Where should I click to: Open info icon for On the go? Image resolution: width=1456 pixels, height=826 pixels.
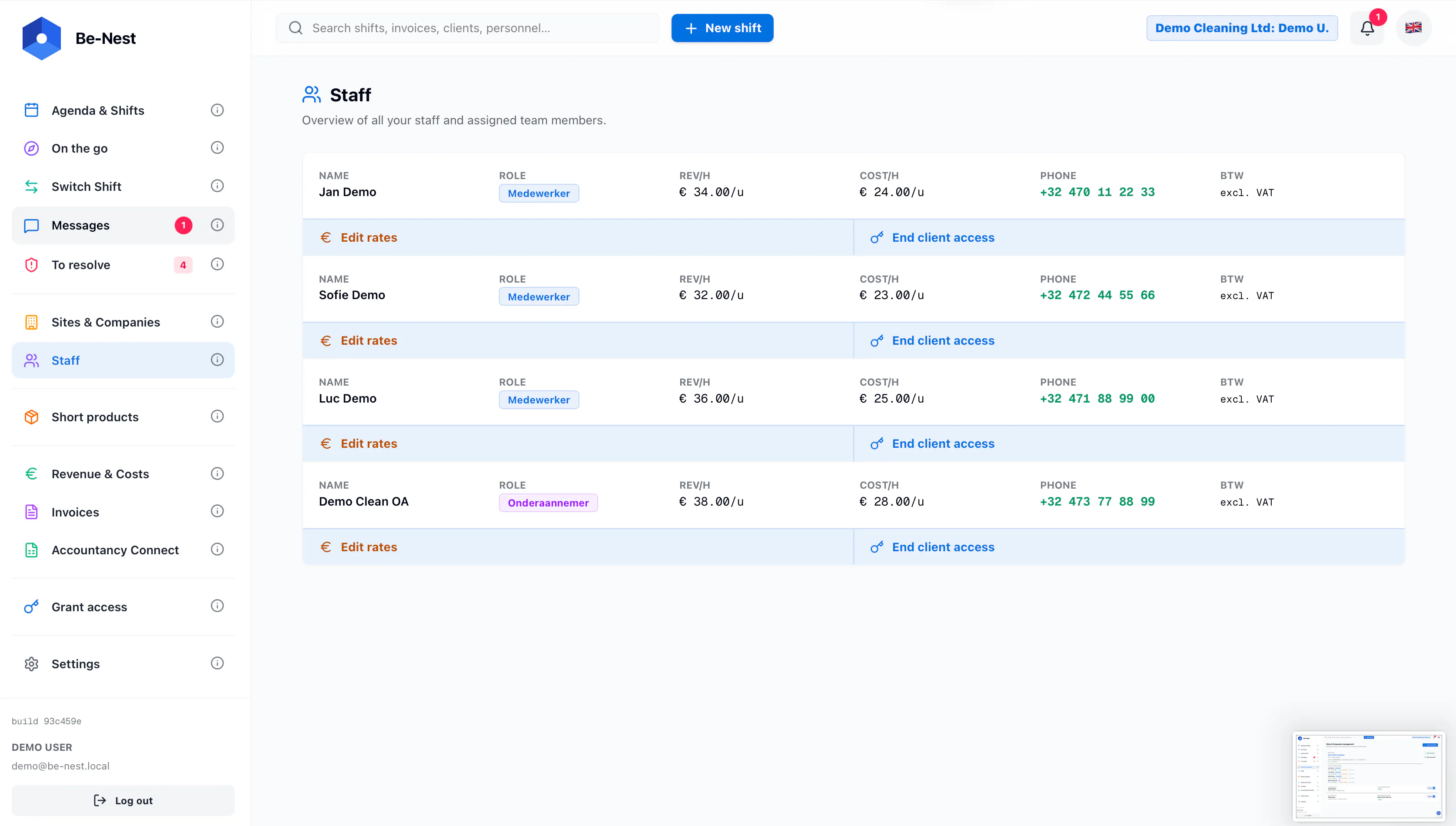point(217,147)
